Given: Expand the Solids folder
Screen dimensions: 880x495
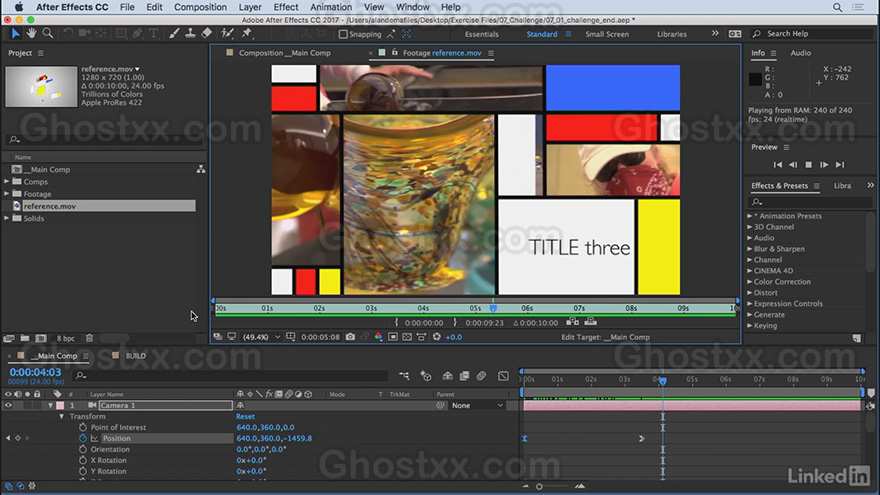Looking at the screenshot, I should tap(7, 218).
